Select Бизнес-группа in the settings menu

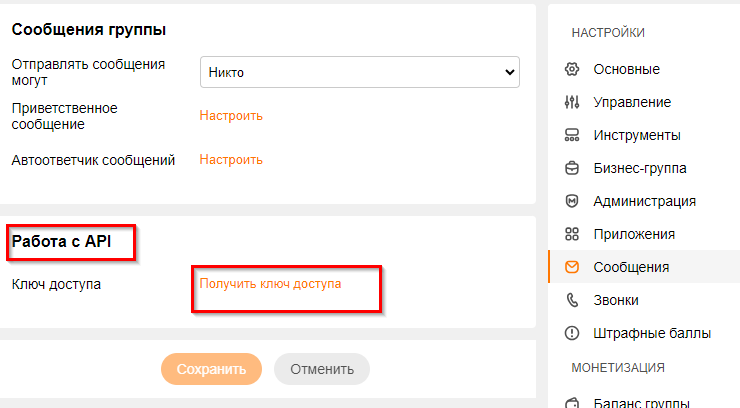[639, 168]
